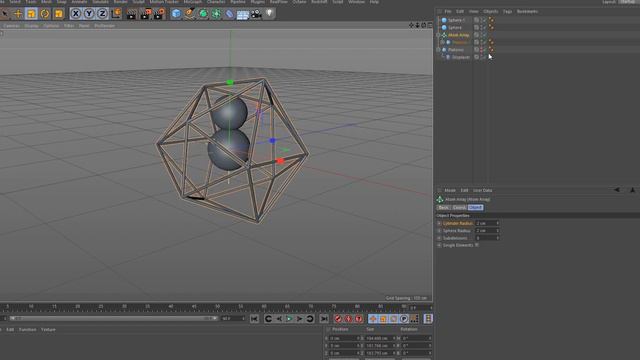
Task: Collapse the Atom Array tree expander
Action: click(438, 35)
